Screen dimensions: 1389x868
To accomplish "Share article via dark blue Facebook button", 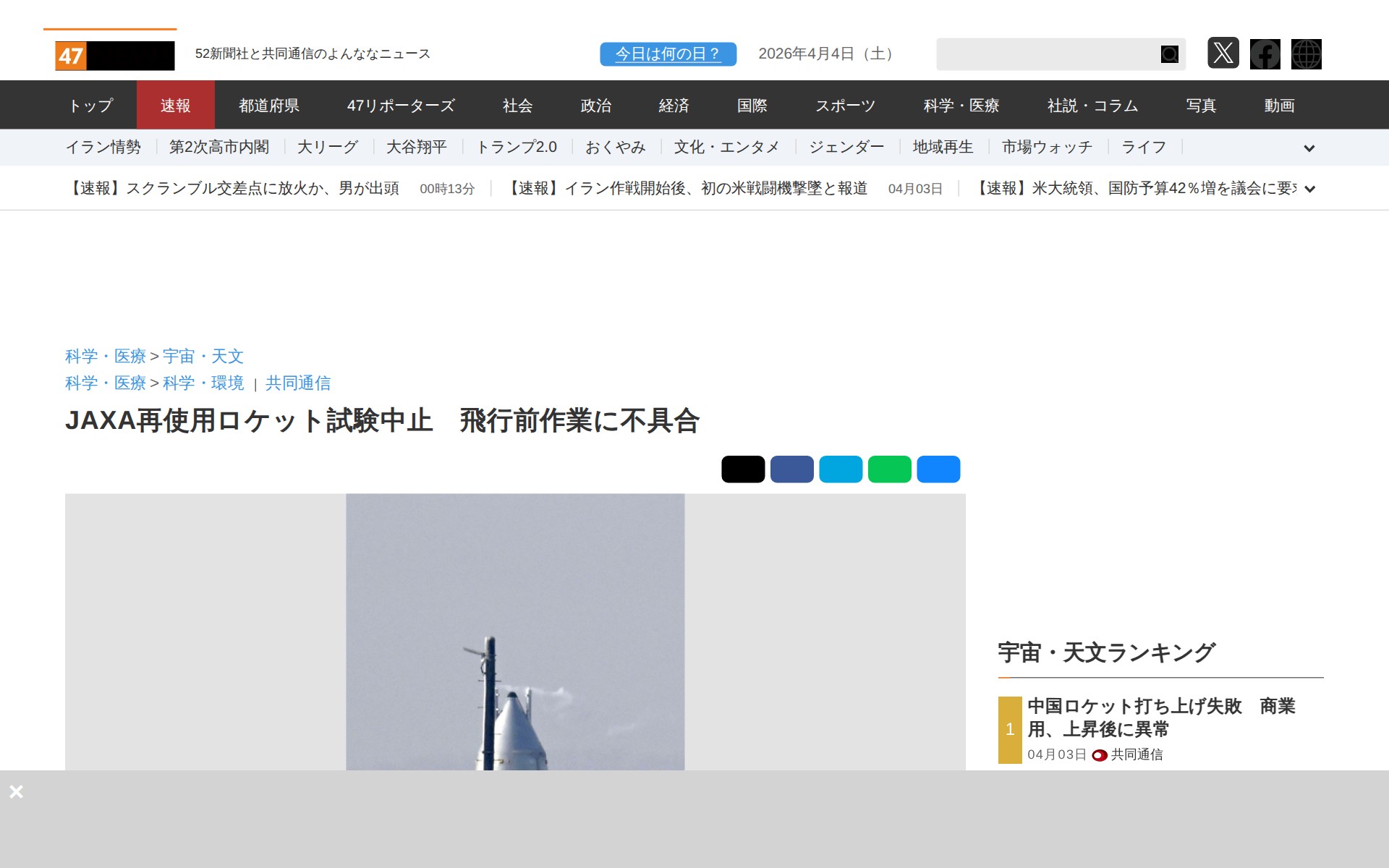I will [x=791, y=469].
